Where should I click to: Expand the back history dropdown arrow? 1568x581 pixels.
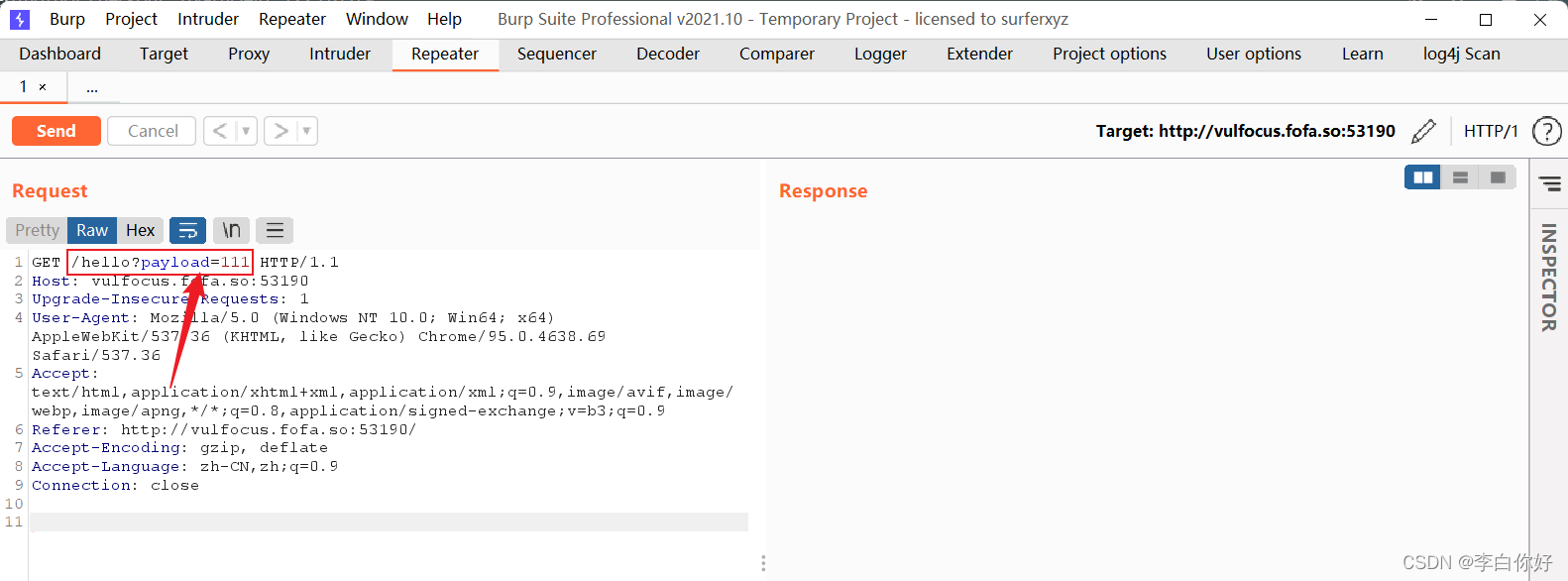tap(247, 131)
